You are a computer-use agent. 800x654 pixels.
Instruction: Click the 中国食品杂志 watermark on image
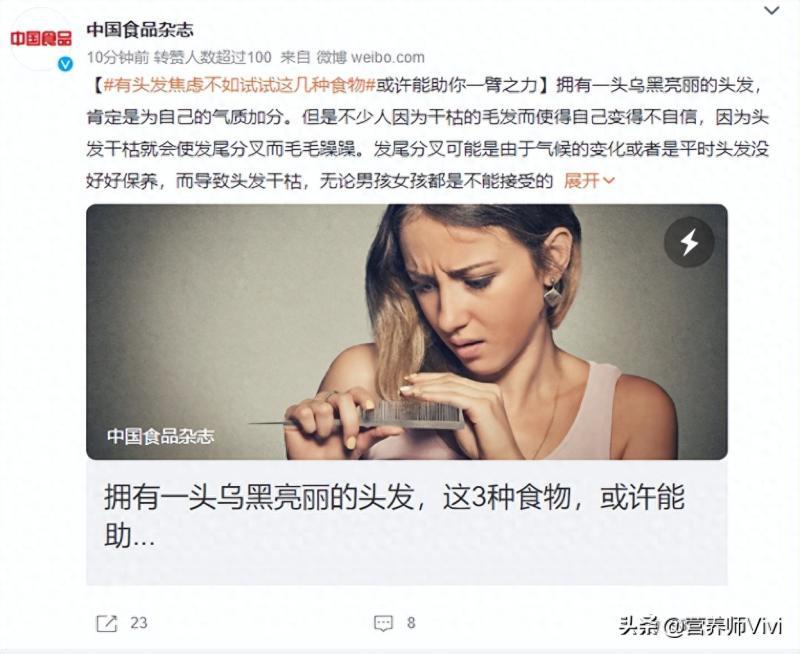click(x=160, y=437)
